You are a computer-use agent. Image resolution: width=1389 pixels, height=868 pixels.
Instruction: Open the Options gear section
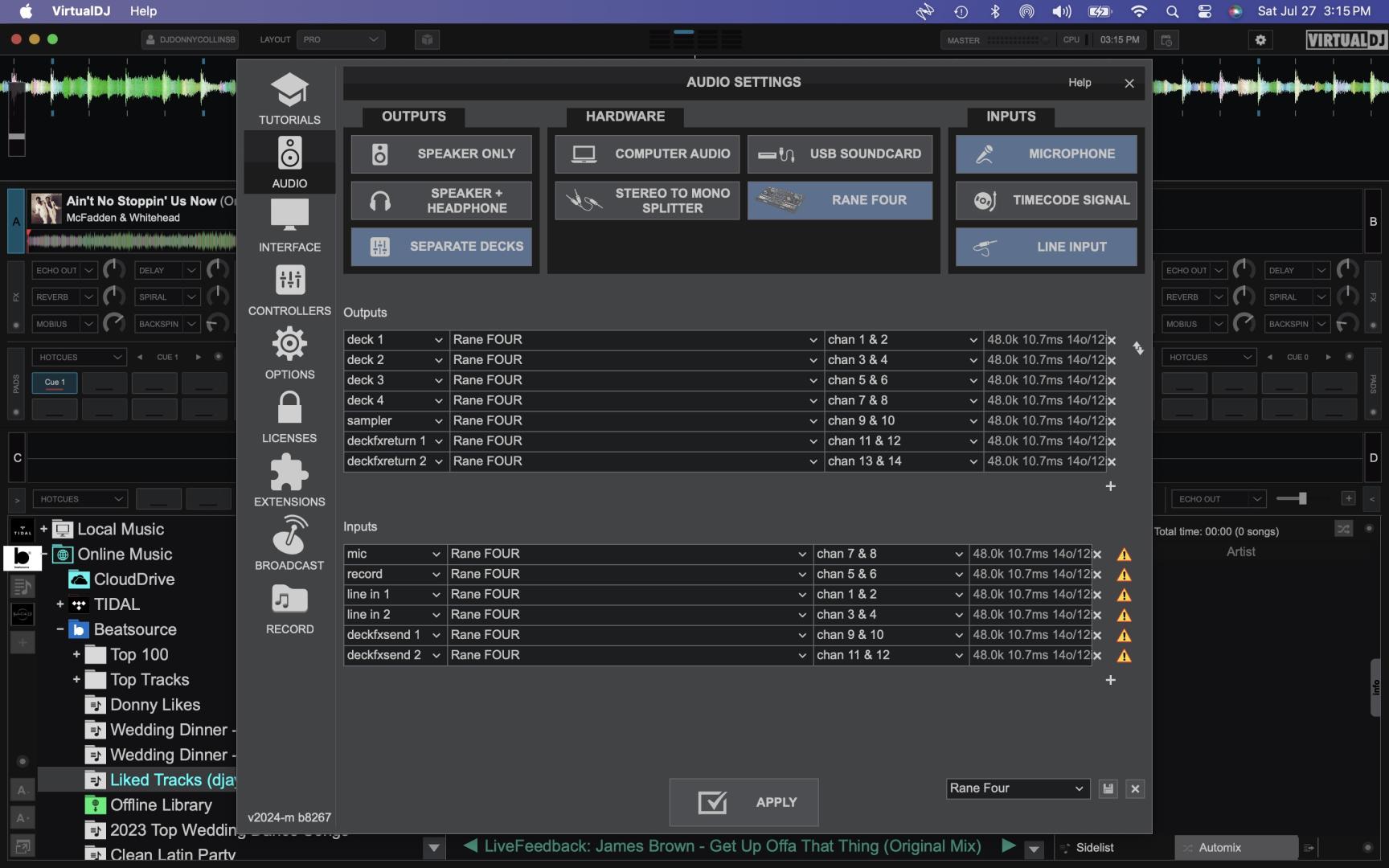tap(289, 352)
